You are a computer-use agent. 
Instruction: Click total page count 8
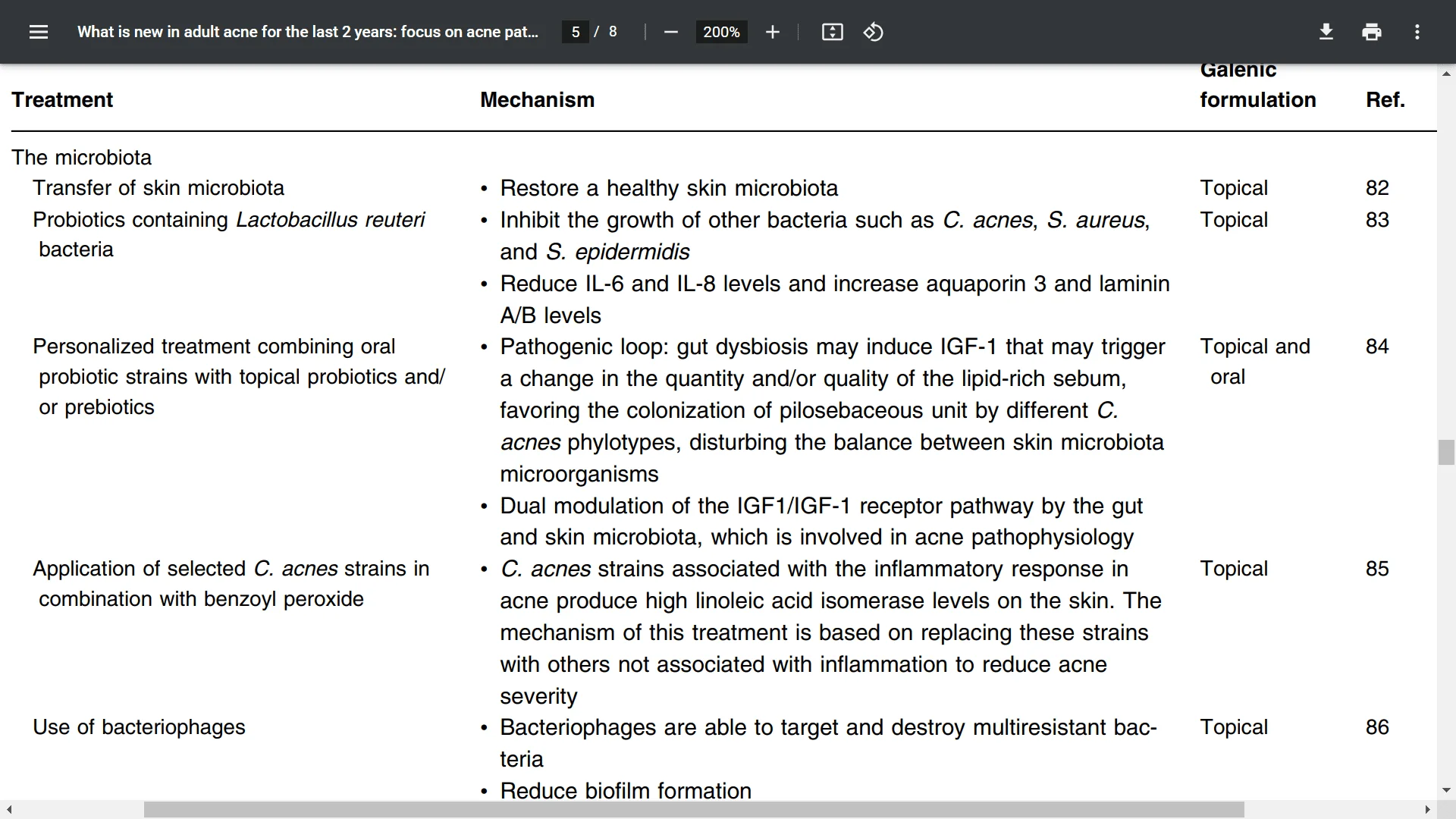pos(613,32)
